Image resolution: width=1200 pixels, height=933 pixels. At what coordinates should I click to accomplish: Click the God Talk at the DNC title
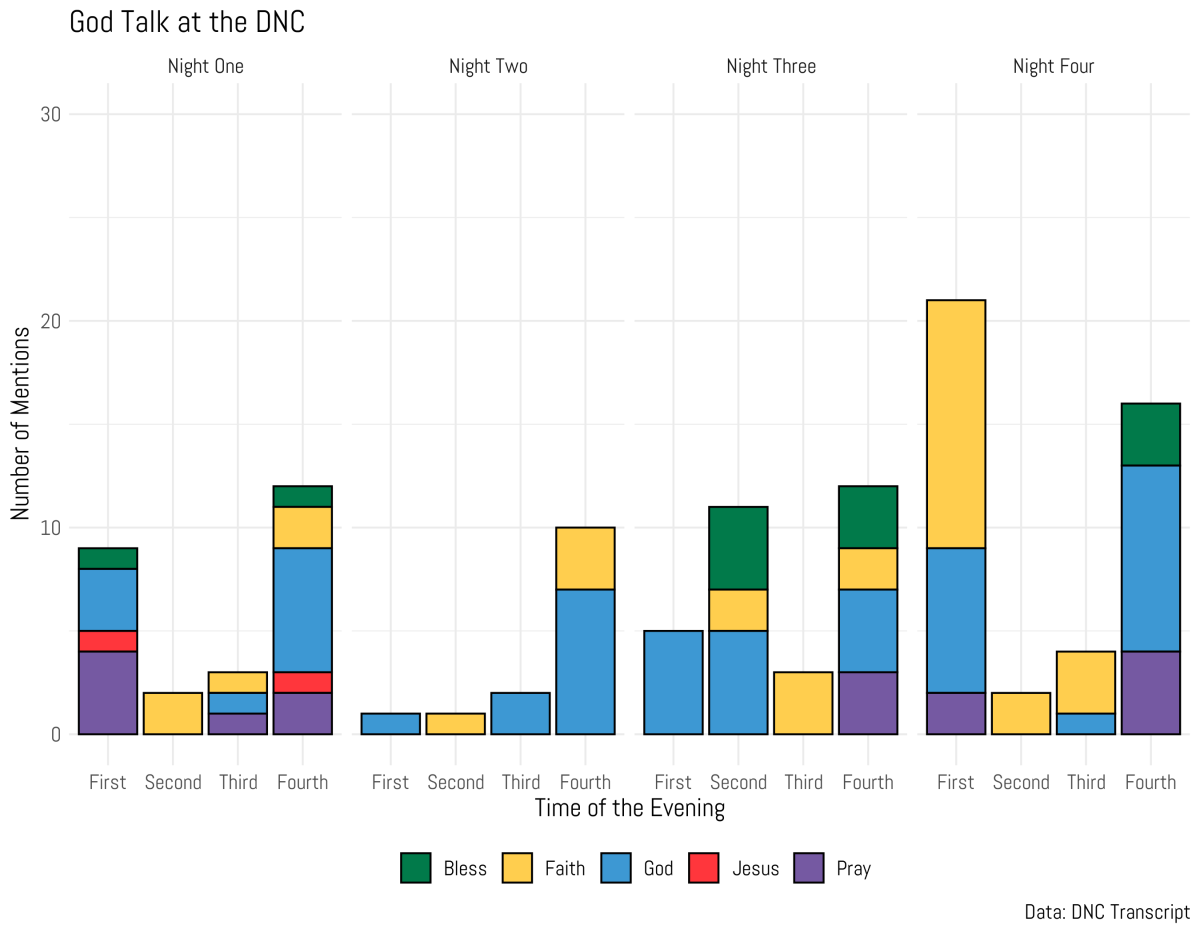187,23
